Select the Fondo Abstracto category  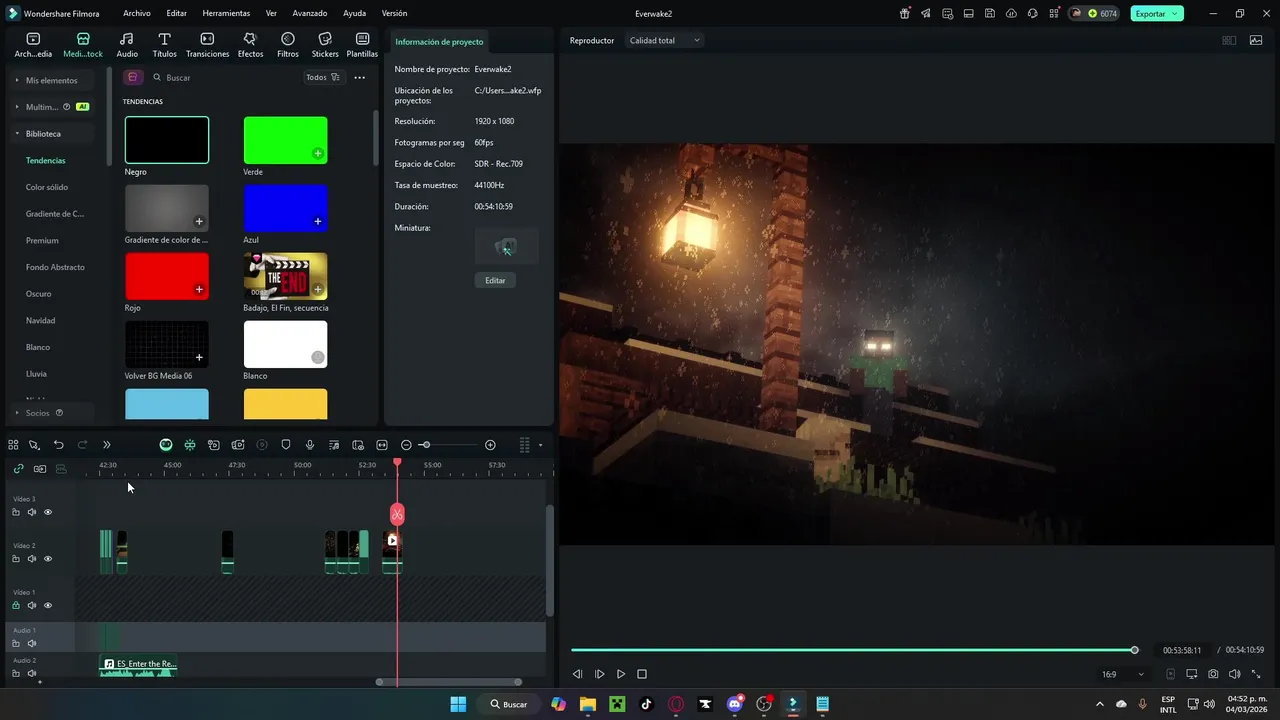[x=55, y=267]
